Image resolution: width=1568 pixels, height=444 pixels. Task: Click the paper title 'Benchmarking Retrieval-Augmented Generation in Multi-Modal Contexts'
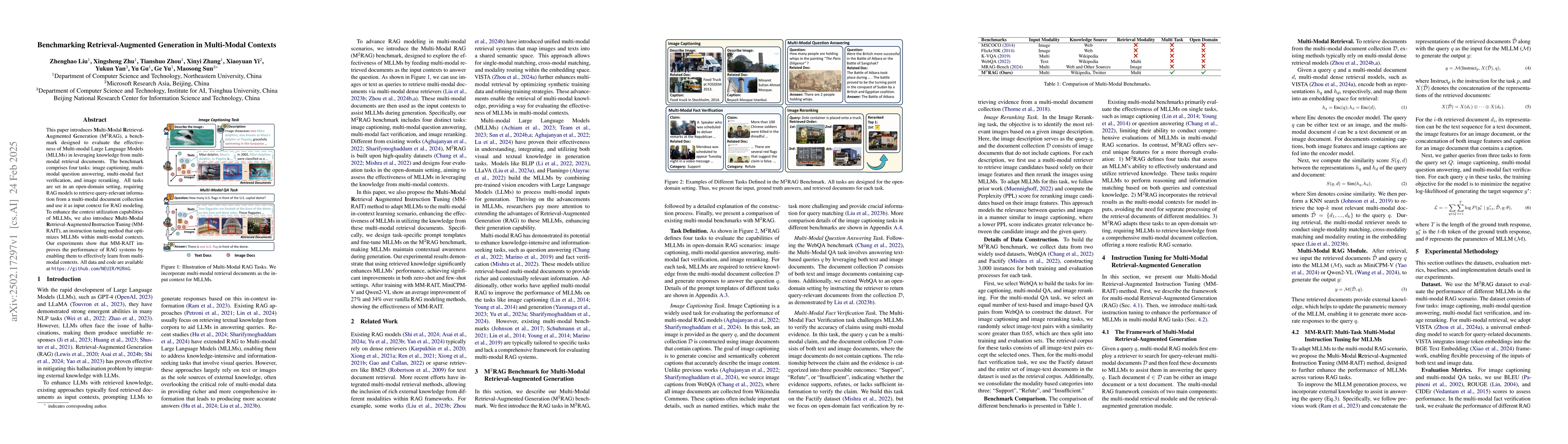pos(156,44)
